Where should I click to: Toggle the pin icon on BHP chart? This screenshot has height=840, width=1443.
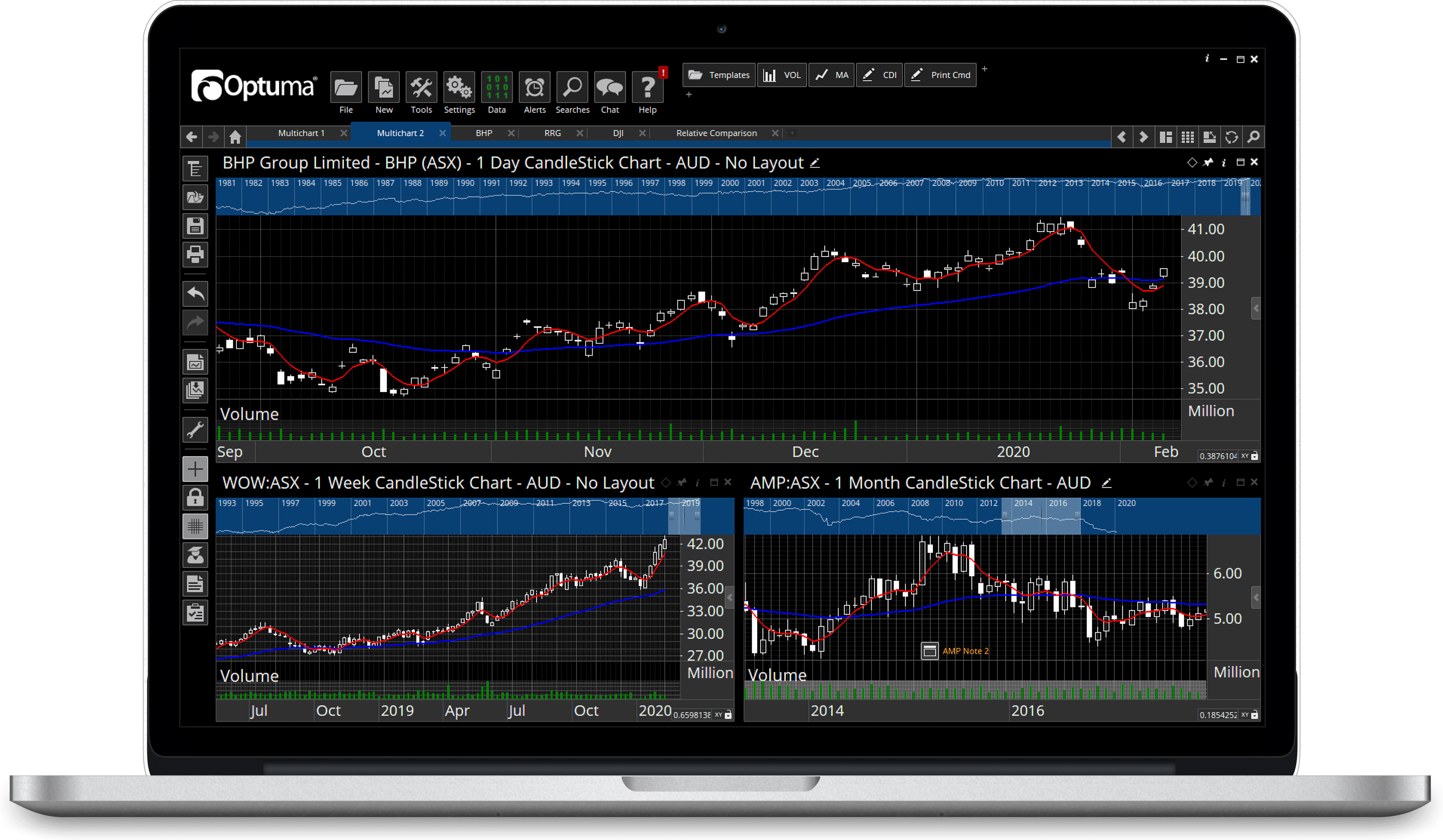pyautogui.click(x=1208, y=163)
